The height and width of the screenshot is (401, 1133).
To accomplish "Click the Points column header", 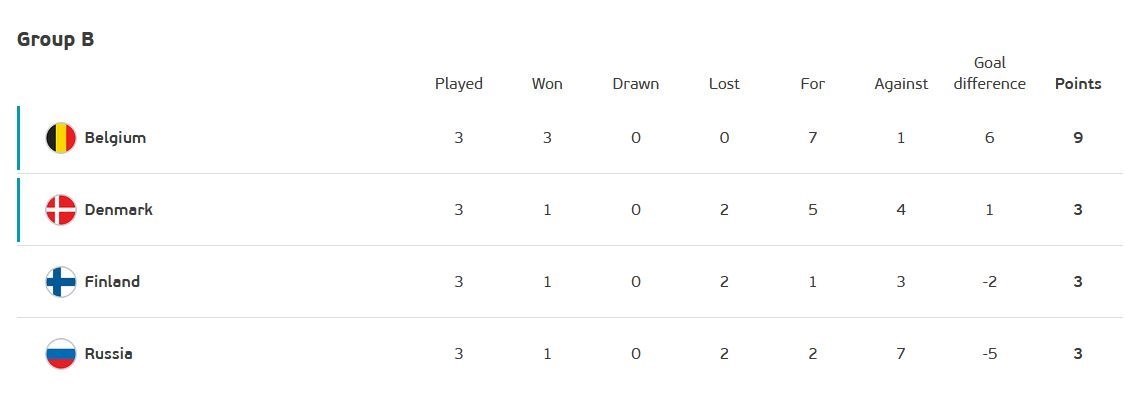I will click(x=1078, y=84).
